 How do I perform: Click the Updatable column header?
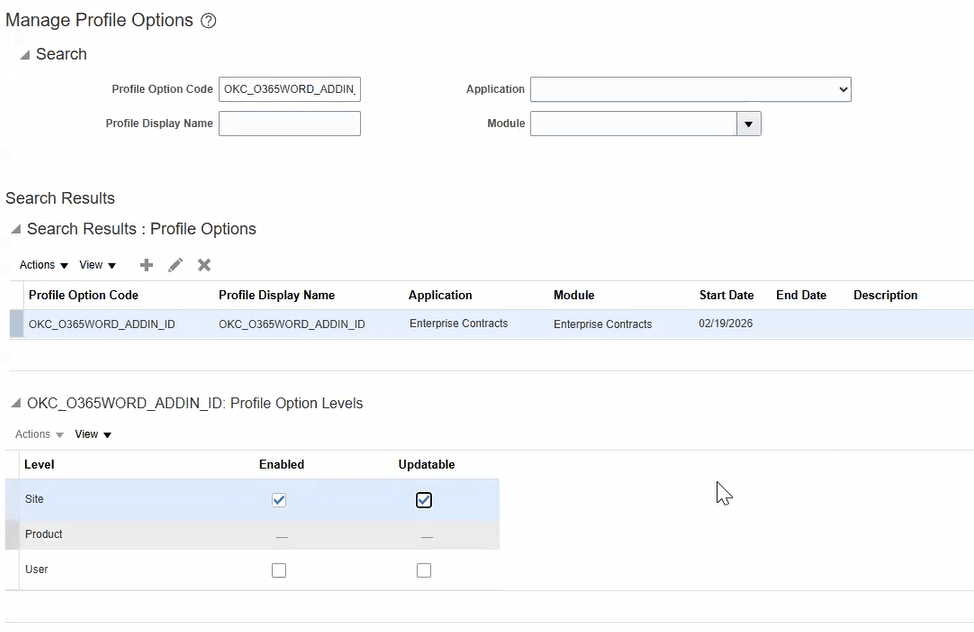(426, 465)
